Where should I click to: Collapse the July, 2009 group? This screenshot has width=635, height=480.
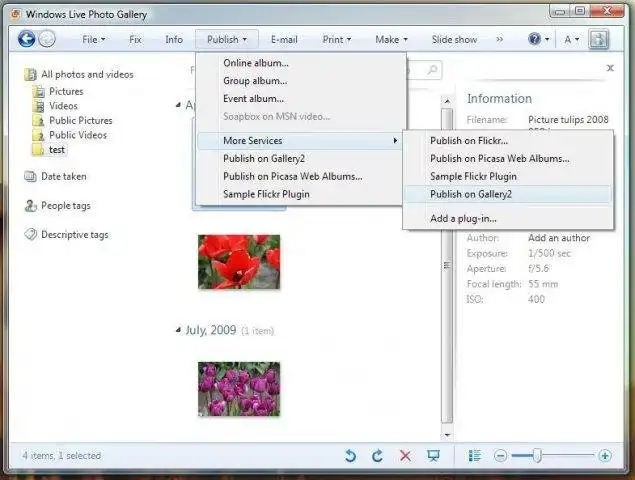(178, 331)
